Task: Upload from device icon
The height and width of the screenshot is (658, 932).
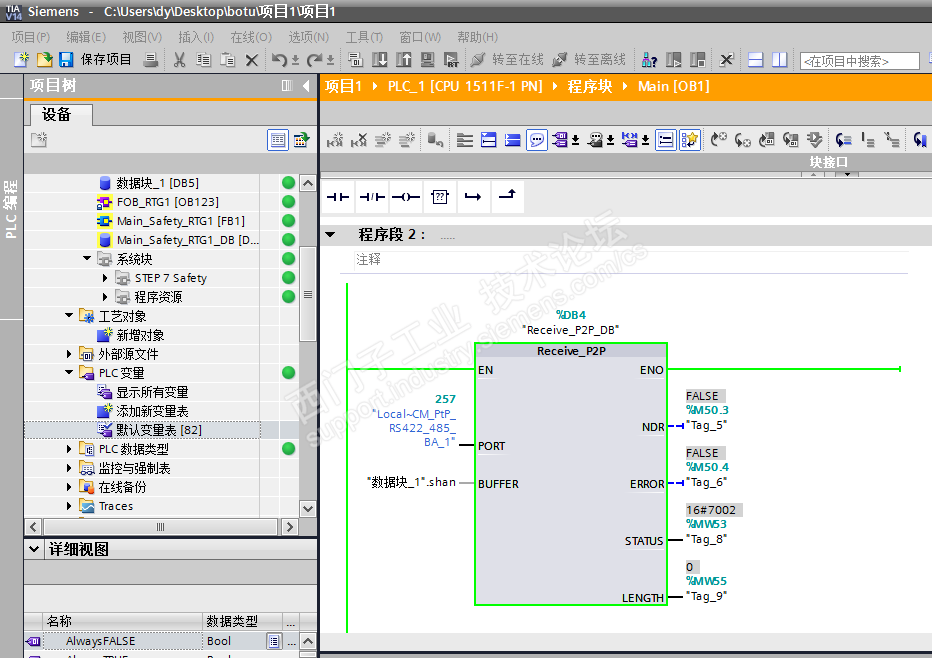Action: [x=404, y=59]
